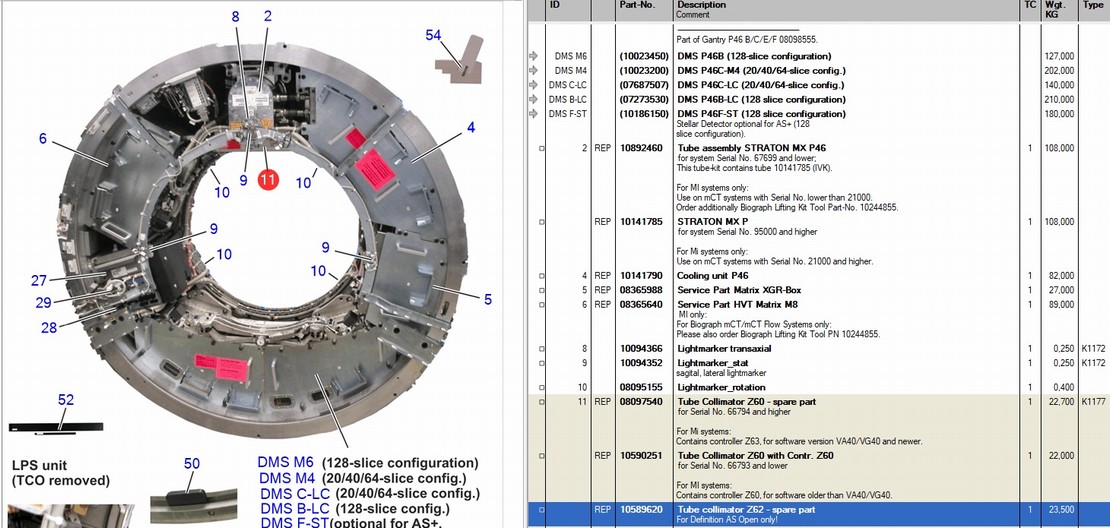Tick the box for STRATON MX P 10141785

(x=542, y=222)
